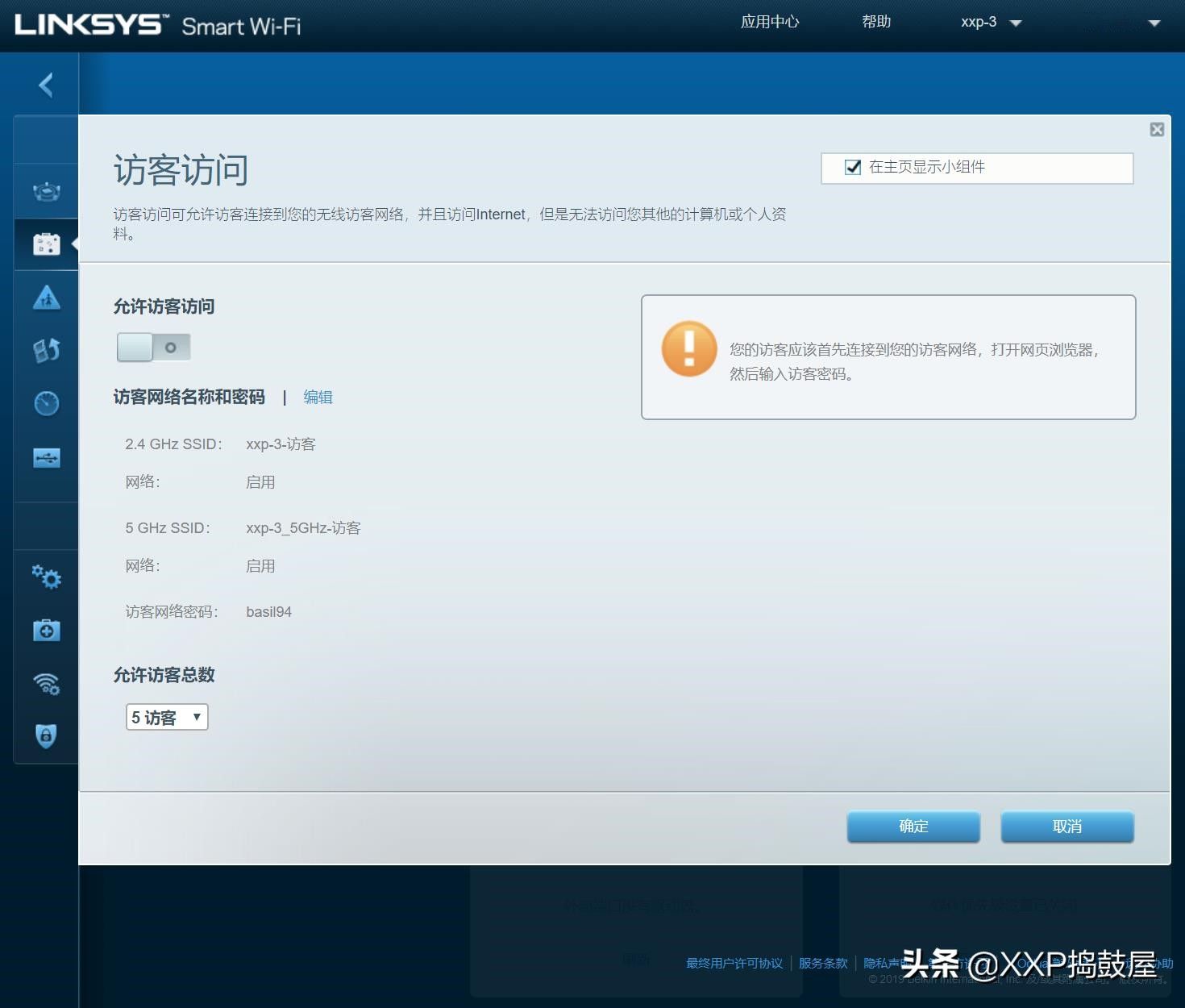Click the 确定 button
This screenshot has width=1185, height=1008.
pos(913,827)
